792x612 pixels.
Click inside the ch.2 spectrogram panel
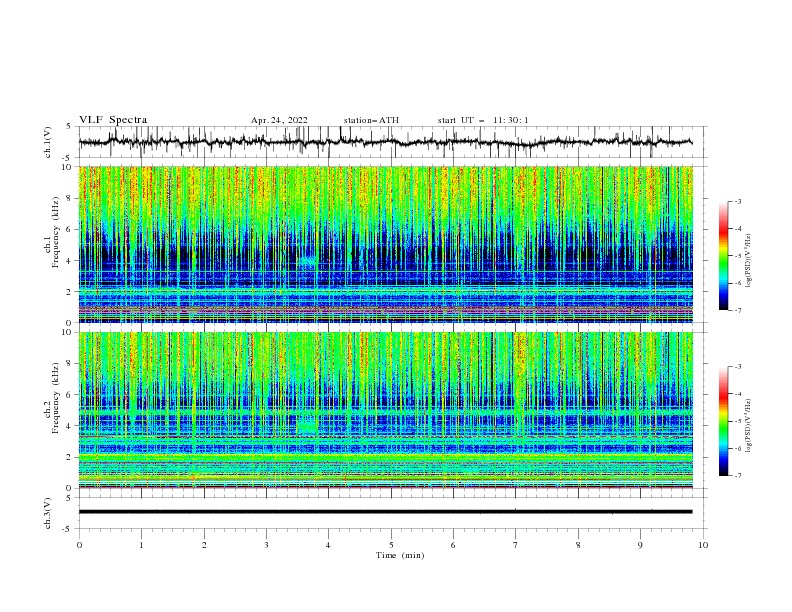pos(385,410)
